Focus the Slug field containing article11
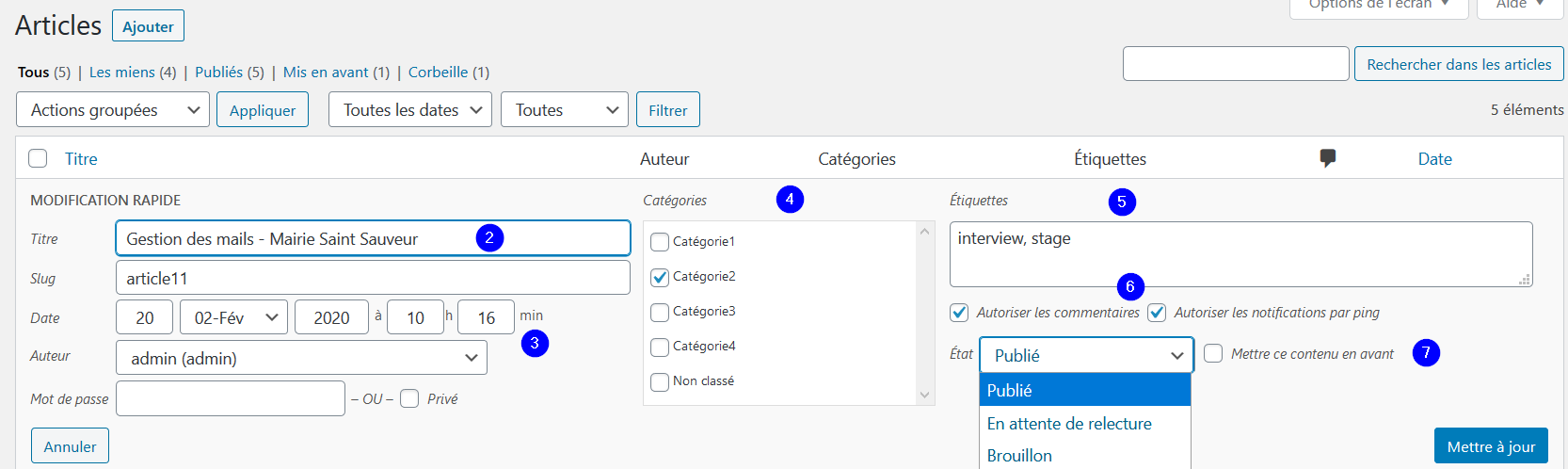 (373, 278)
